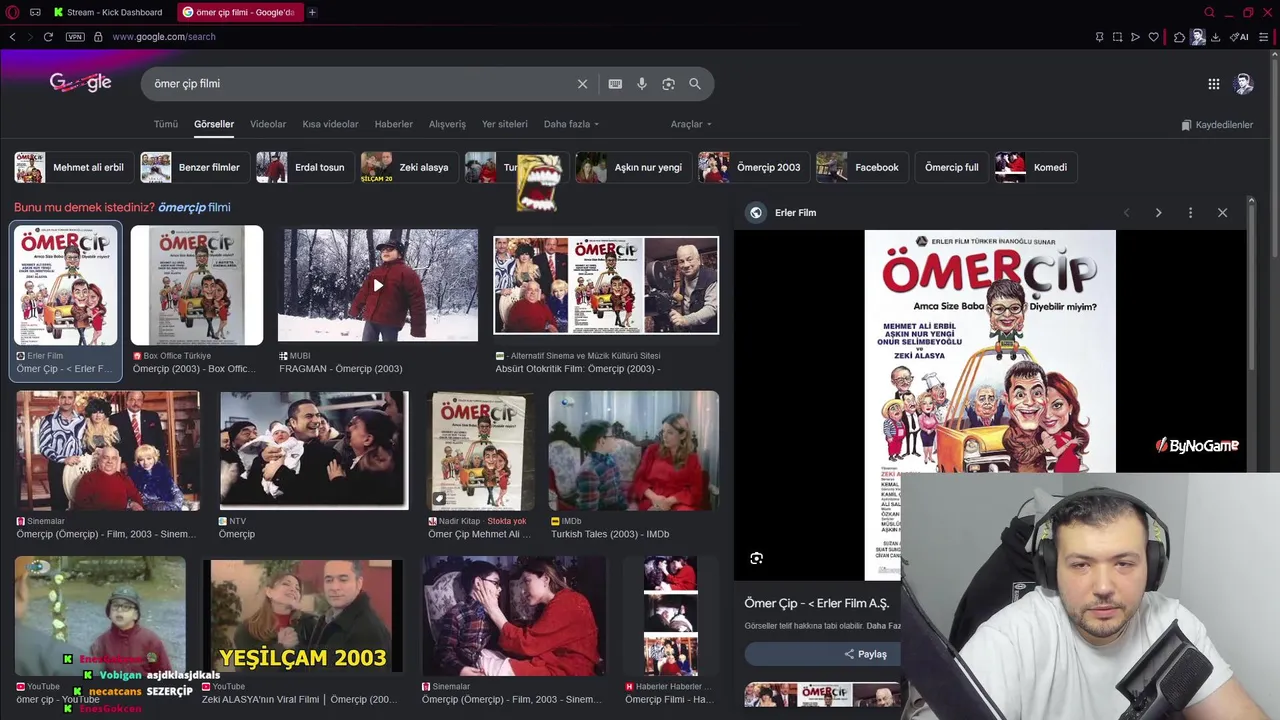This screenshot has height=720, width=1280.
Task: Open the pinboard pin icon
Action: [1099, 37]
